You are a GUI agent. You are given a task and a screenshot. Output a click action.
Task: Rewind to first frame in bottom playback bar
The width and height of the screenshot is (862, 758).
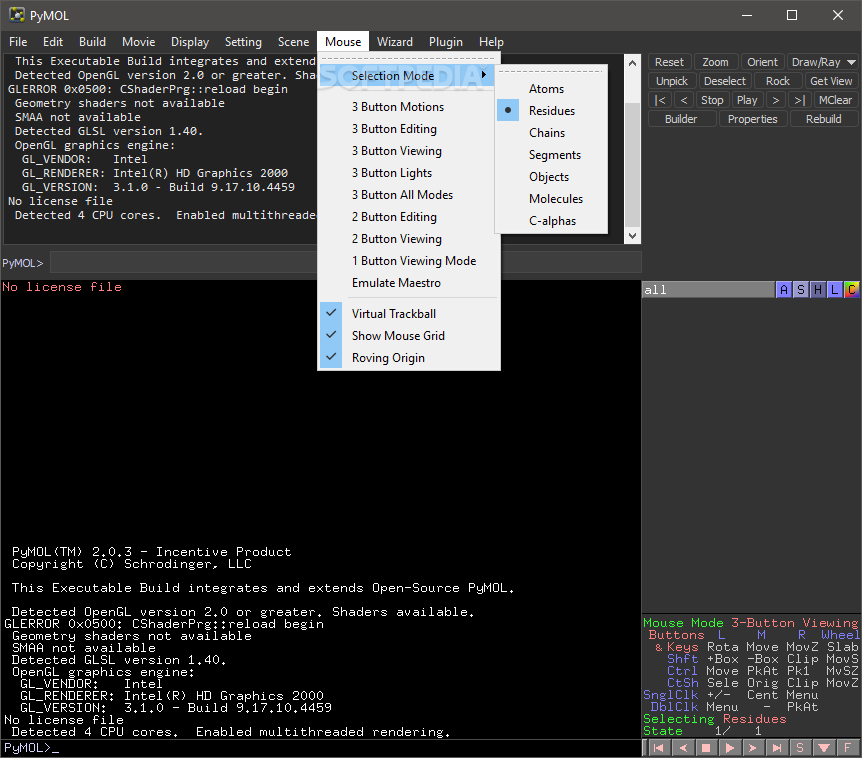659,748
